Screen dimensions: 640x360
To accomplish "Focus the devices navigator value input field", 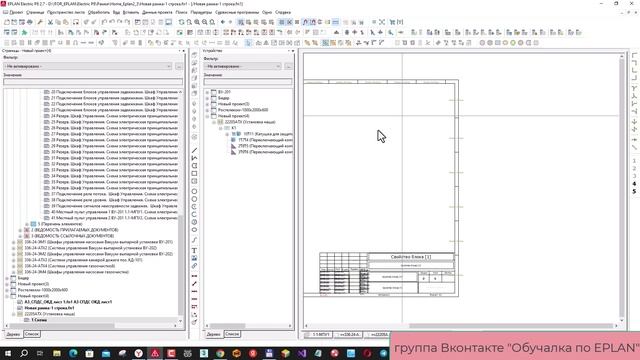I will coord(248,82).
